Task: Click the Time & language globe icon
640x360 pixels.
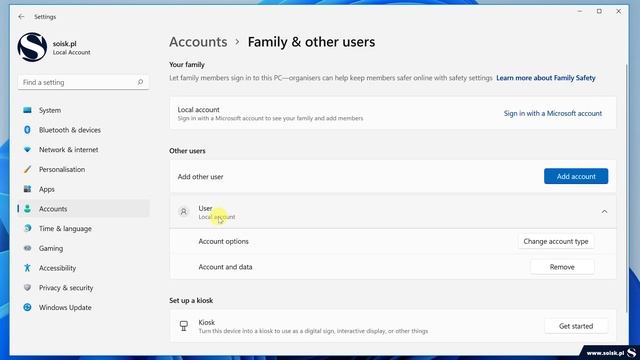Action: tap(27, 228)
